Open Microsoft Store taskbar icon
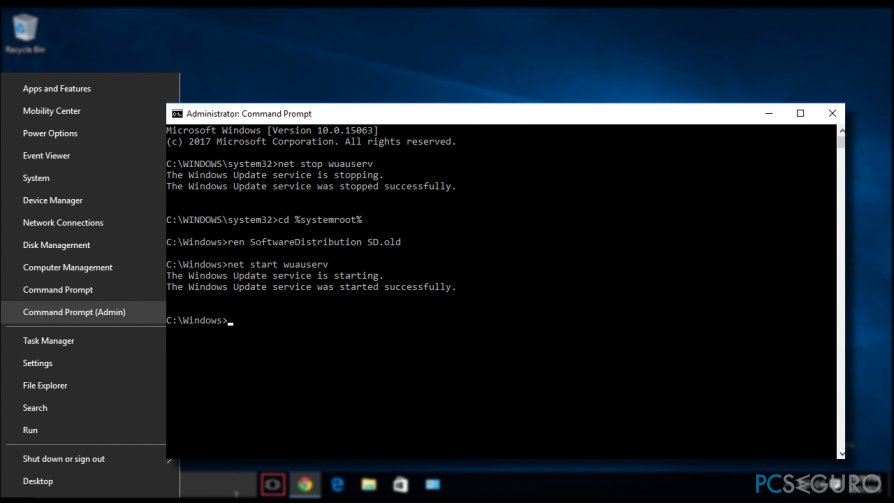The height and width of the screenshot is (504, 894). 401,485
